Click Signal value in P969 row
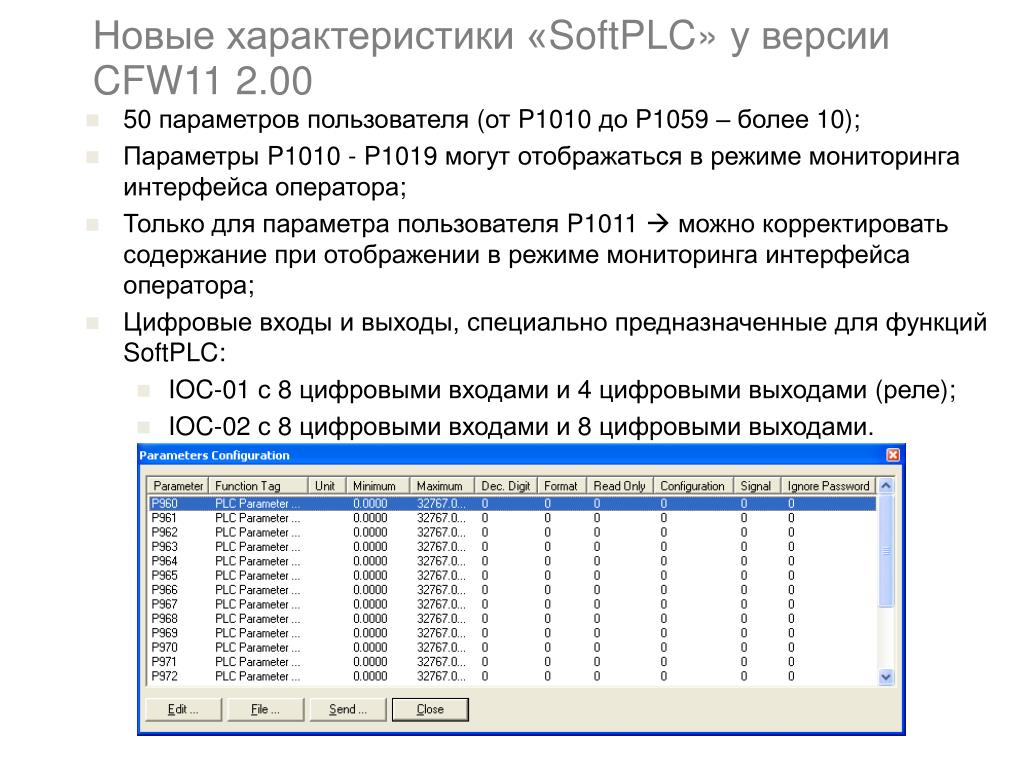Viewport: 1024px width, 768px height. [744, 633]
